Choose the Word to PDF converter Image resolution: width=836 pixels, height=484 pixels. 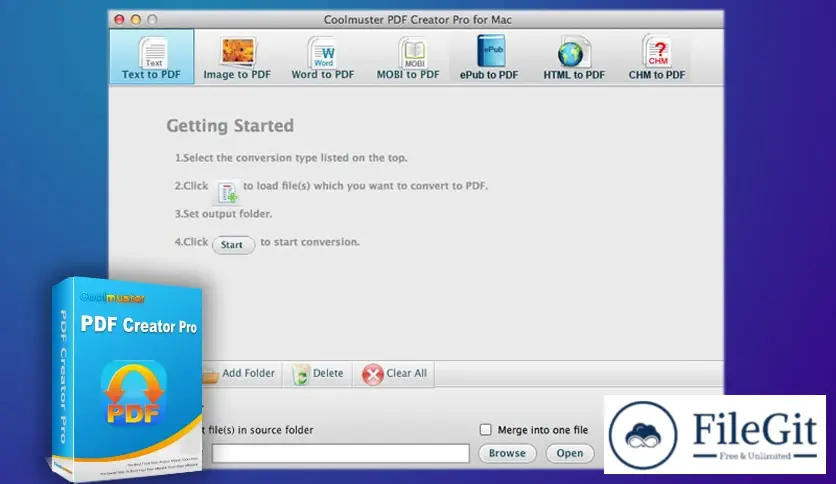click(323, 57)
